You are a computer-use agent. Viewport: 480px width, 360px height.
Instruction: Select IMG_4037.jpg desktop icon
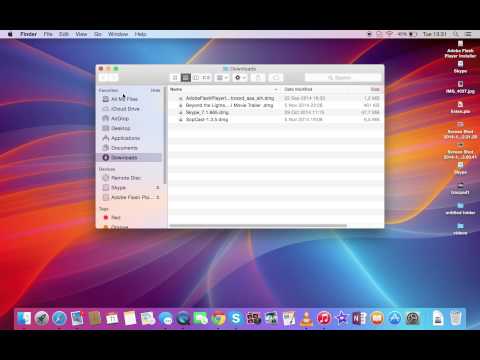(x=460, y=87)
